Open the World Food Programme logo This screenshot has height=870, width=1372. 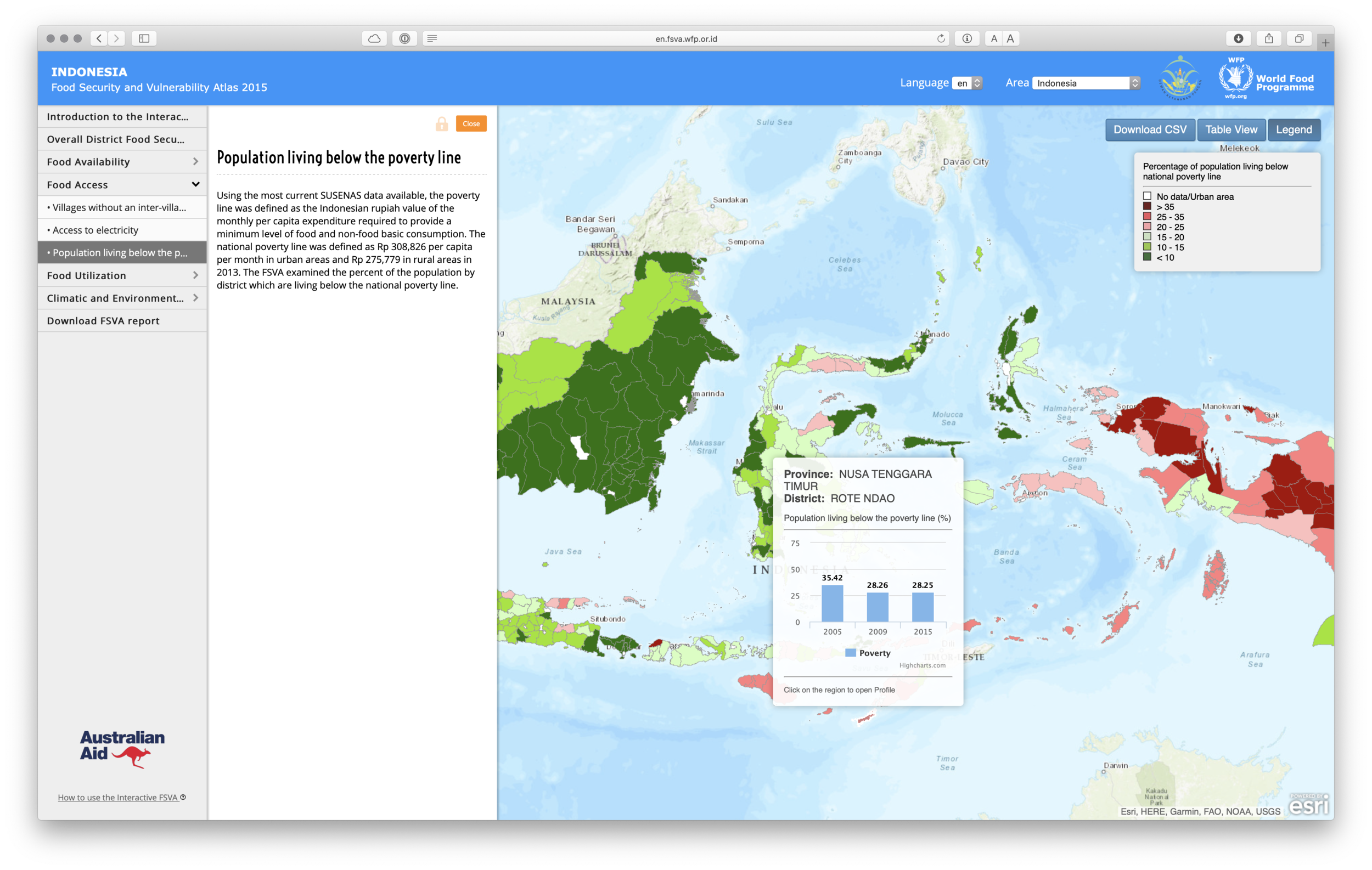tap(1267, 78)
